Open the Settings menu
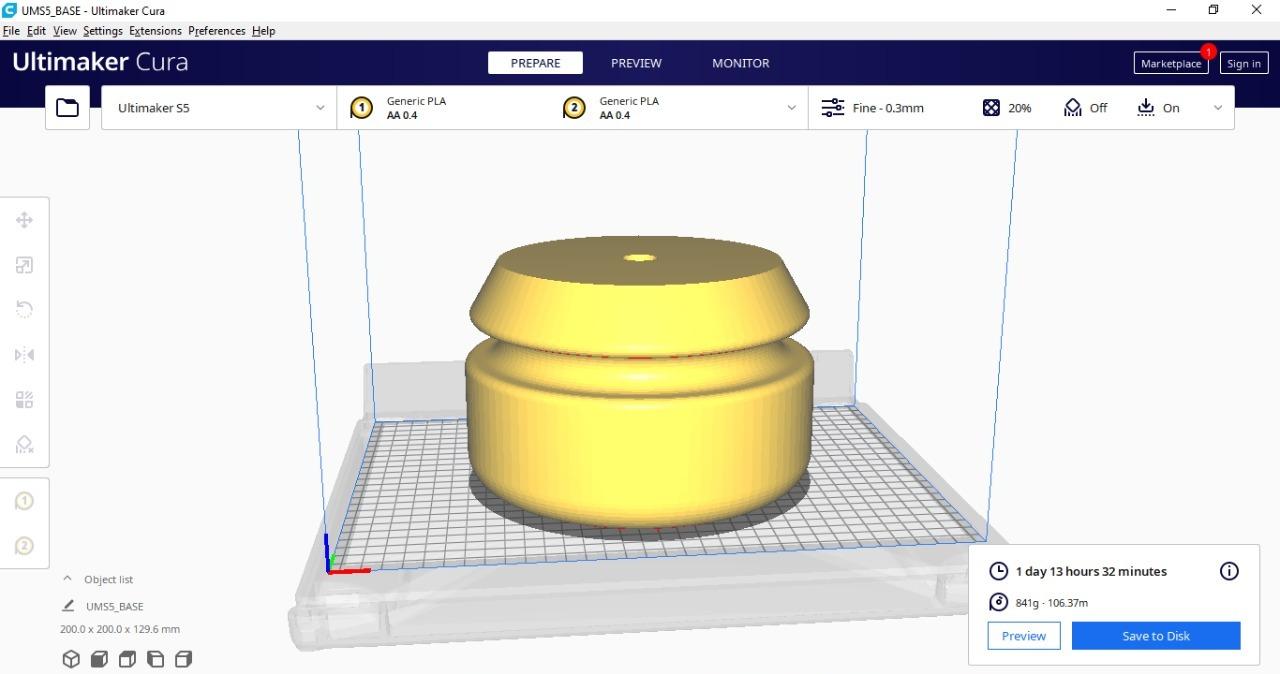1280x674 pixels. pos(103,31)
